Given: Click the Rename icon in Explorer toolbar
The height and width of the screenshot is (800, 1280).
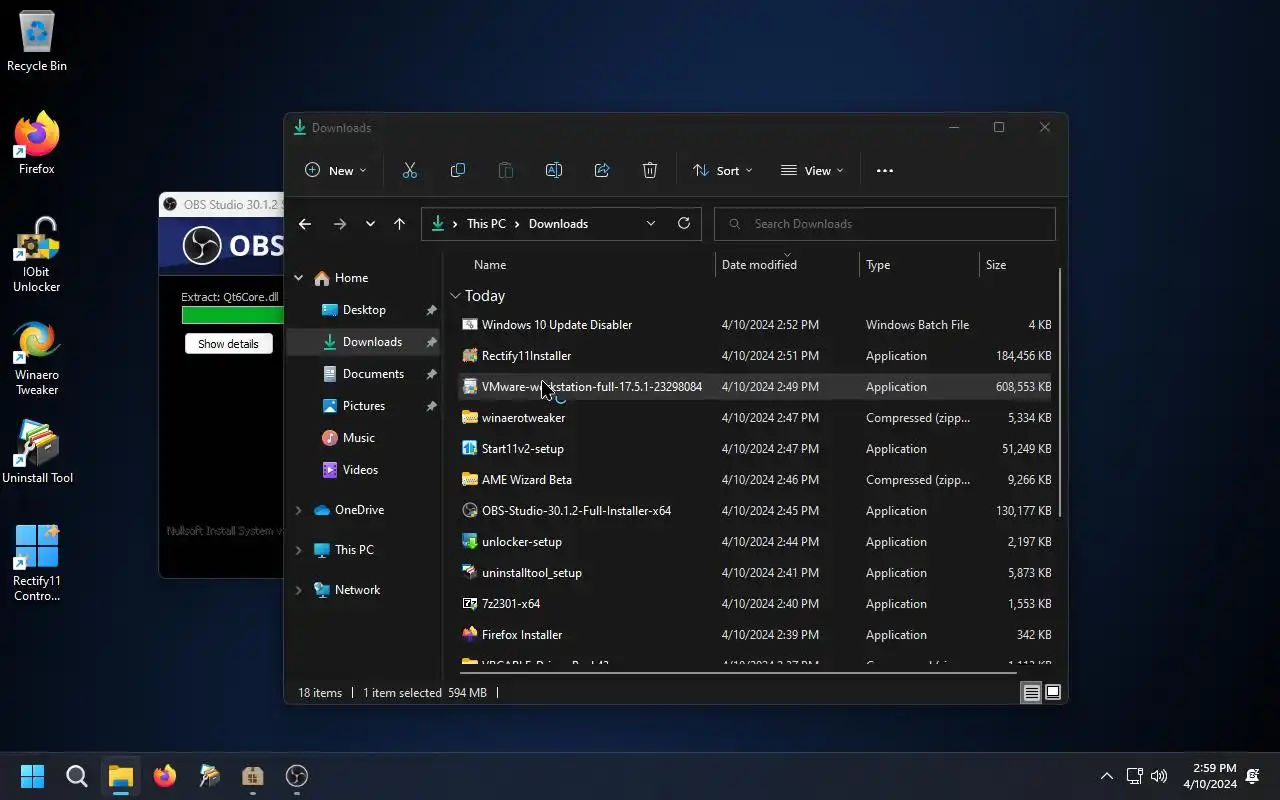Looking at the screenshot, I should point(554,171).
